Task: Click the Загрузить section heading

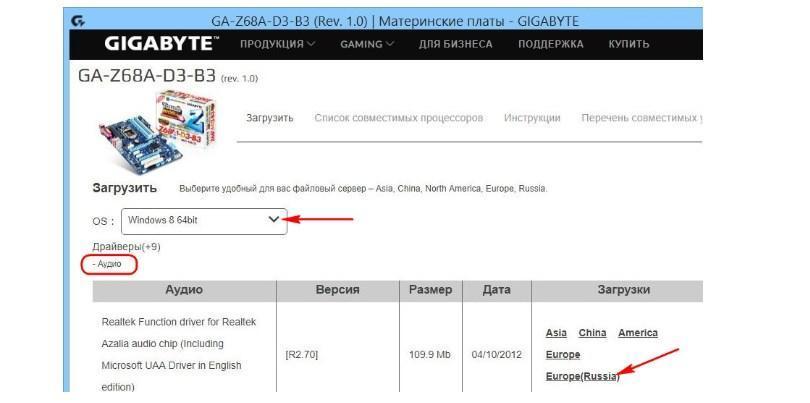Action: click(x=124, y=188)
